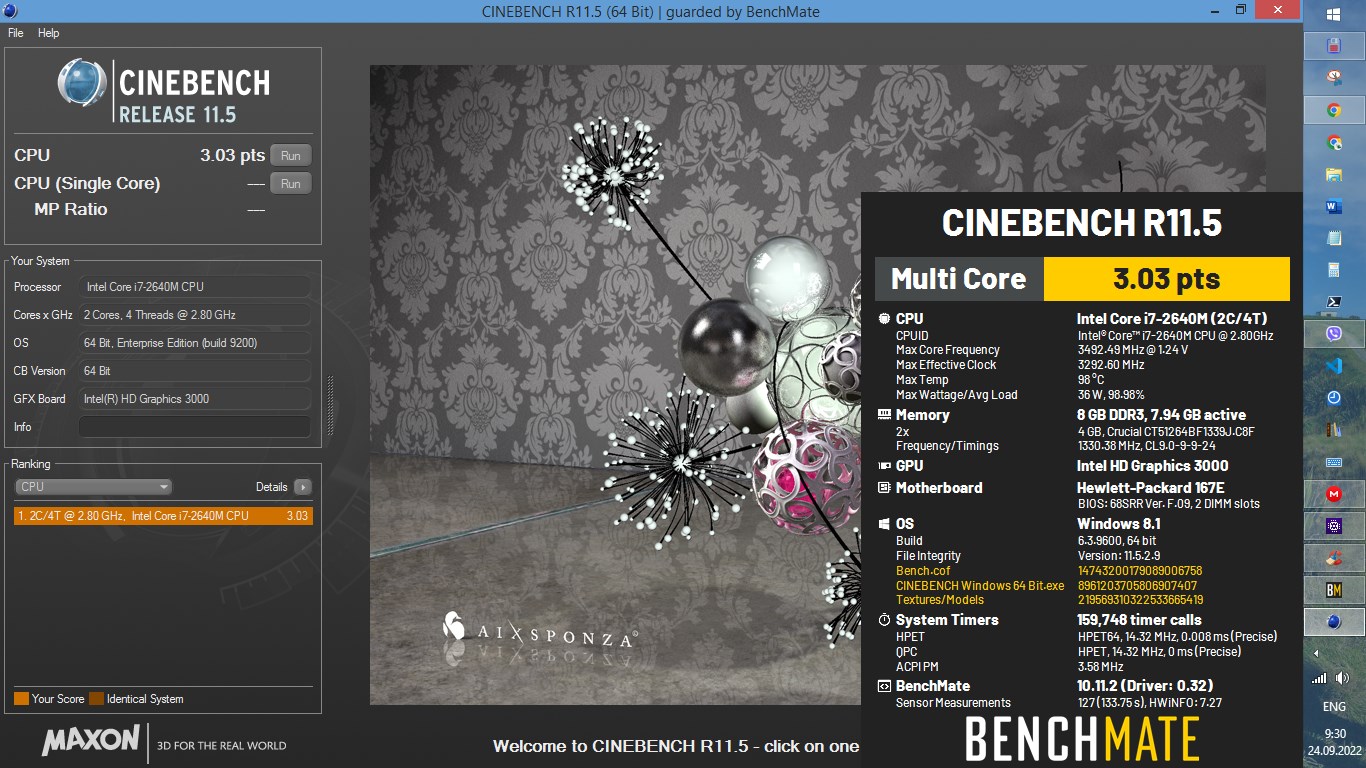The height and width of the screenshot is (768, 1366).
Task: Click the GPU icon in BenchMate overlay
Action: (884, 466)
